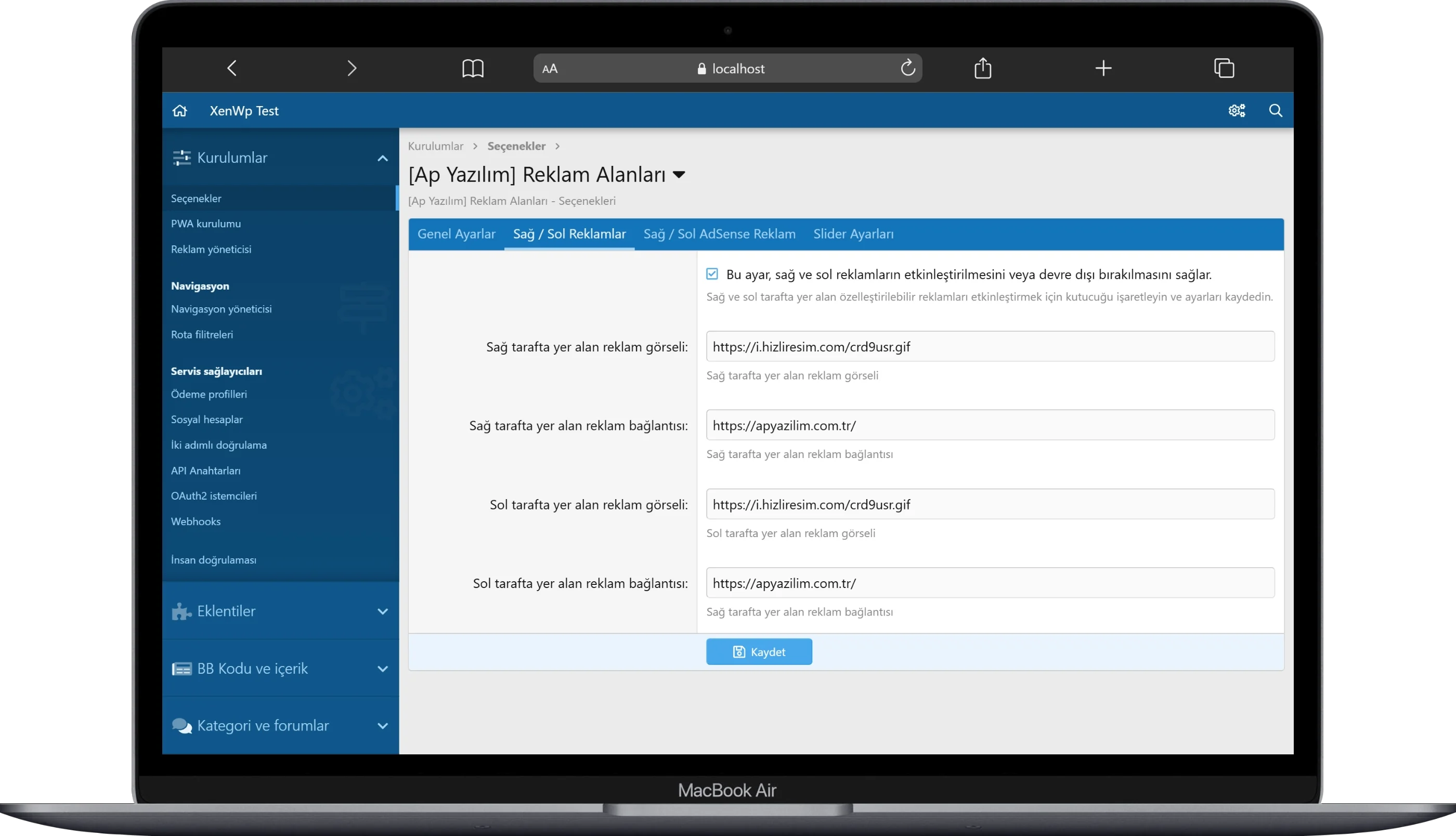Viewport: 1456px width, 836px height.
Task: Click the share icon in the browser toolbar
Action: tap(982, 68)
